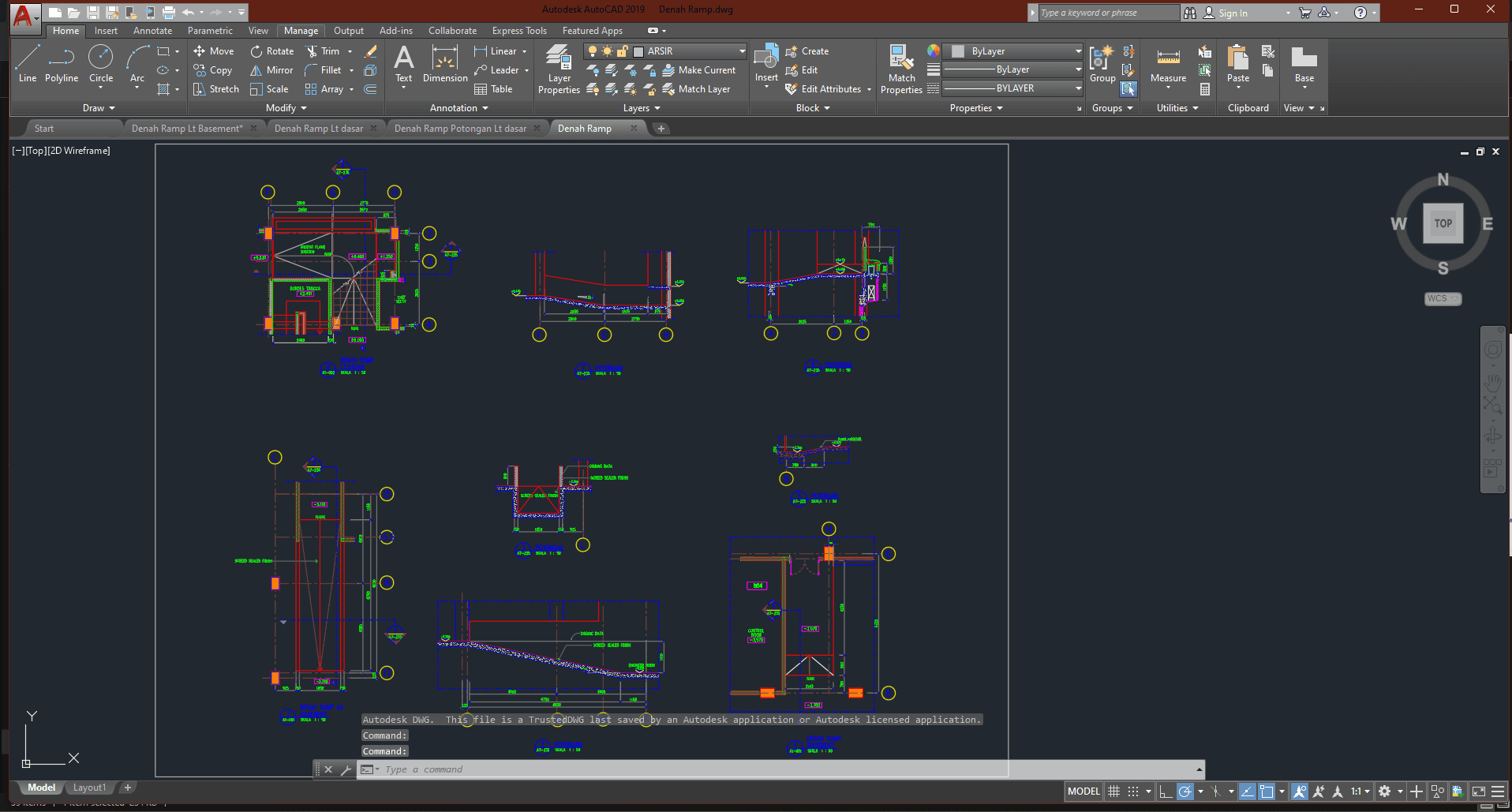
Task: Click the Make Current layer button
Action: coord(698,70)
